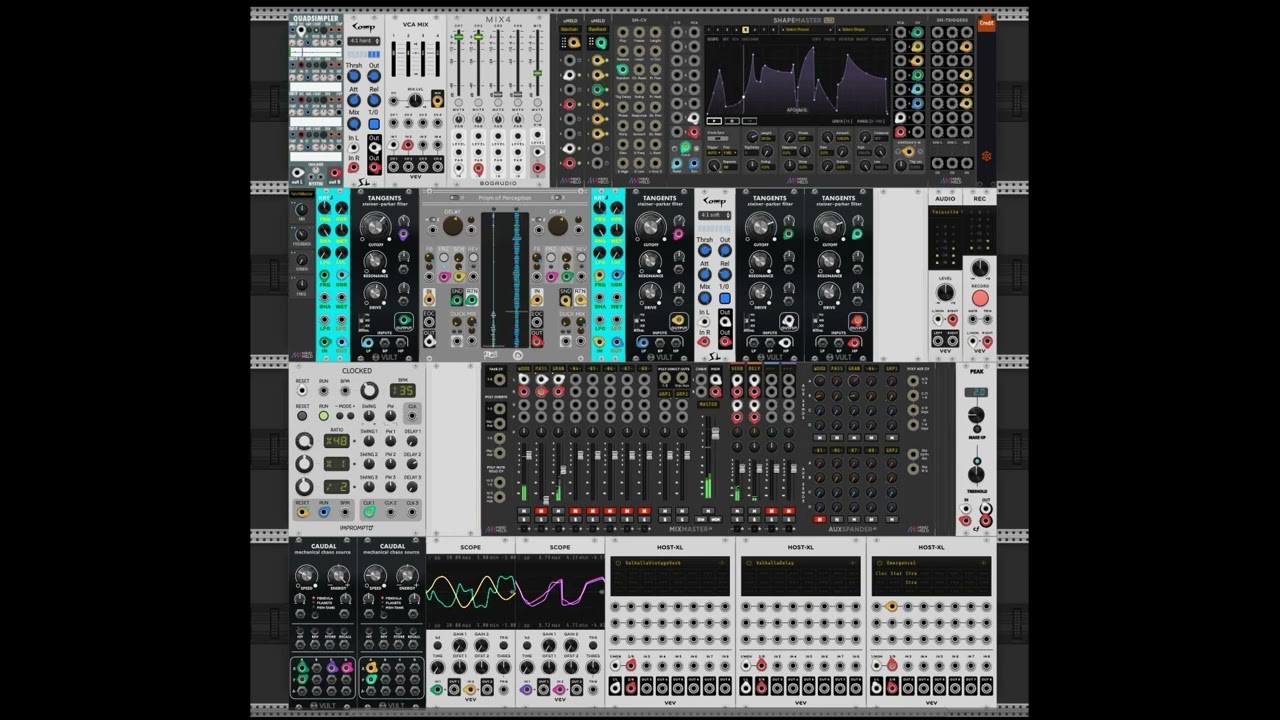Click the TRESHOLD knob on the Peak module

coord(976,474)
